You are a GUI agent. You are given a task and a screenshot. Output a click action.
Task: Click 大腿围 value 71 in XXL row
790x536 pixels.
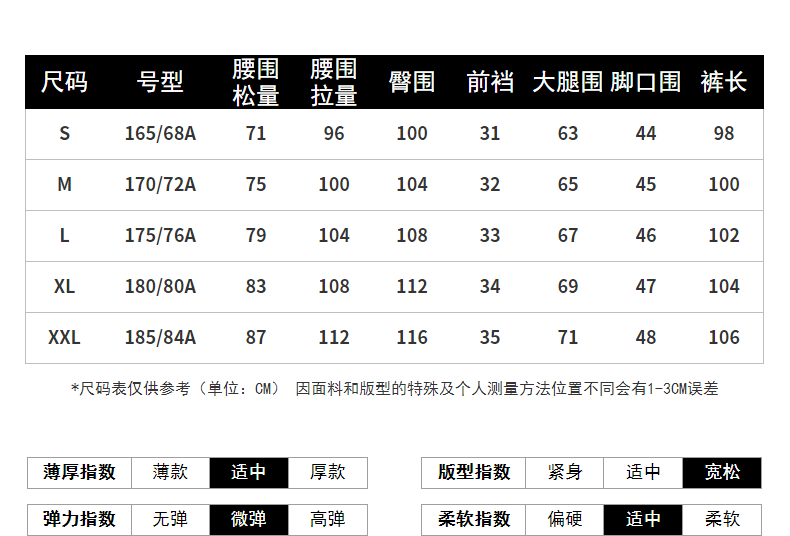(568, 337)
